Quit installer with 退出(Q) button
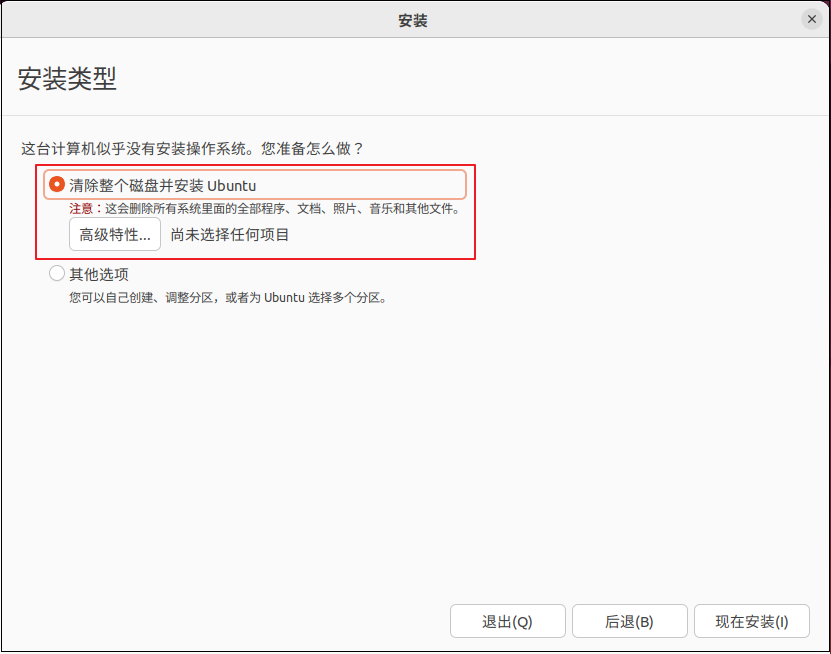Viewport: 831px width, 654px height. pyautogui.click(x=508, y=621)
